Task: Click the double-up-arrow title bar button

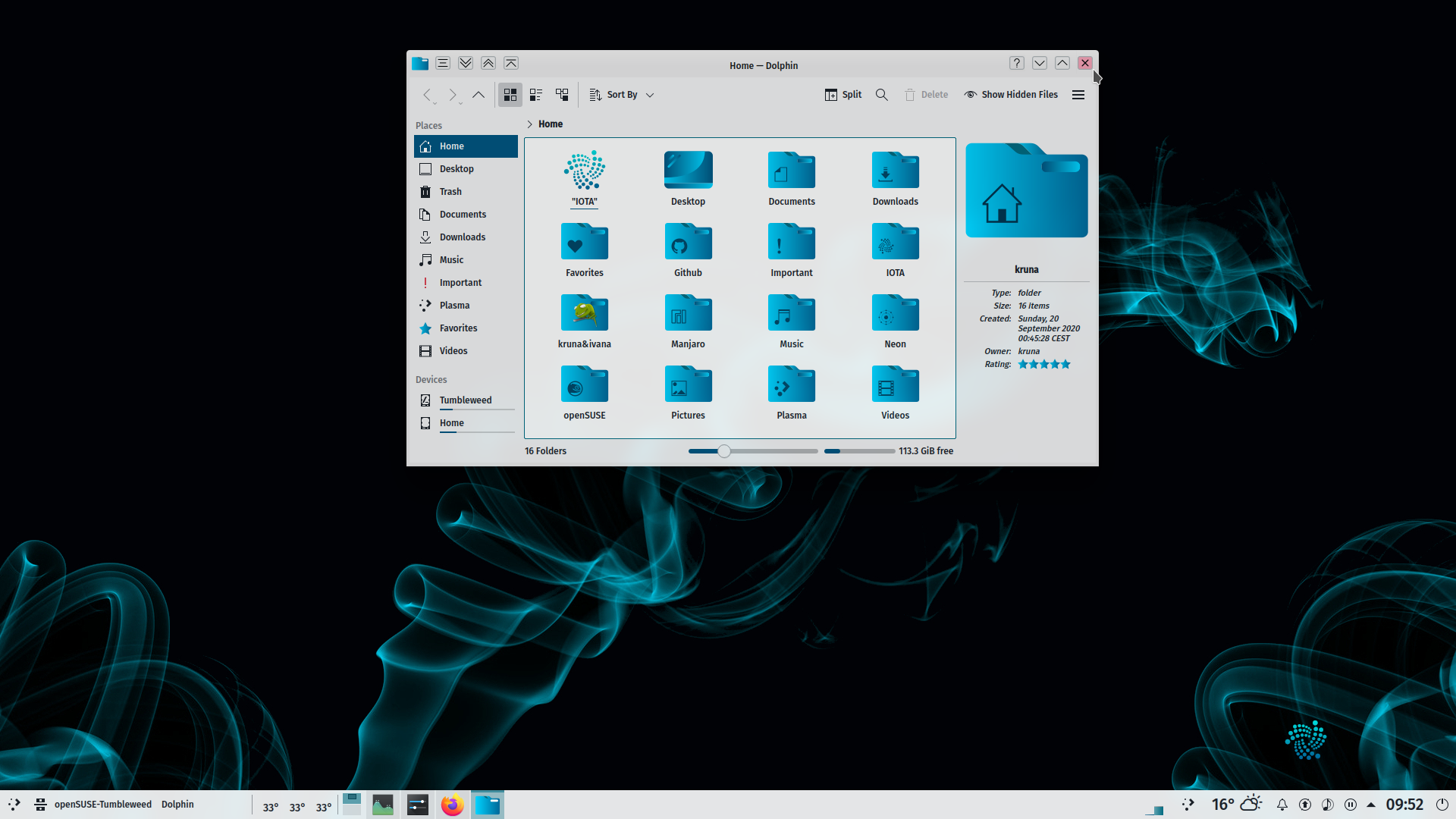Action: [x=488, y=64]
